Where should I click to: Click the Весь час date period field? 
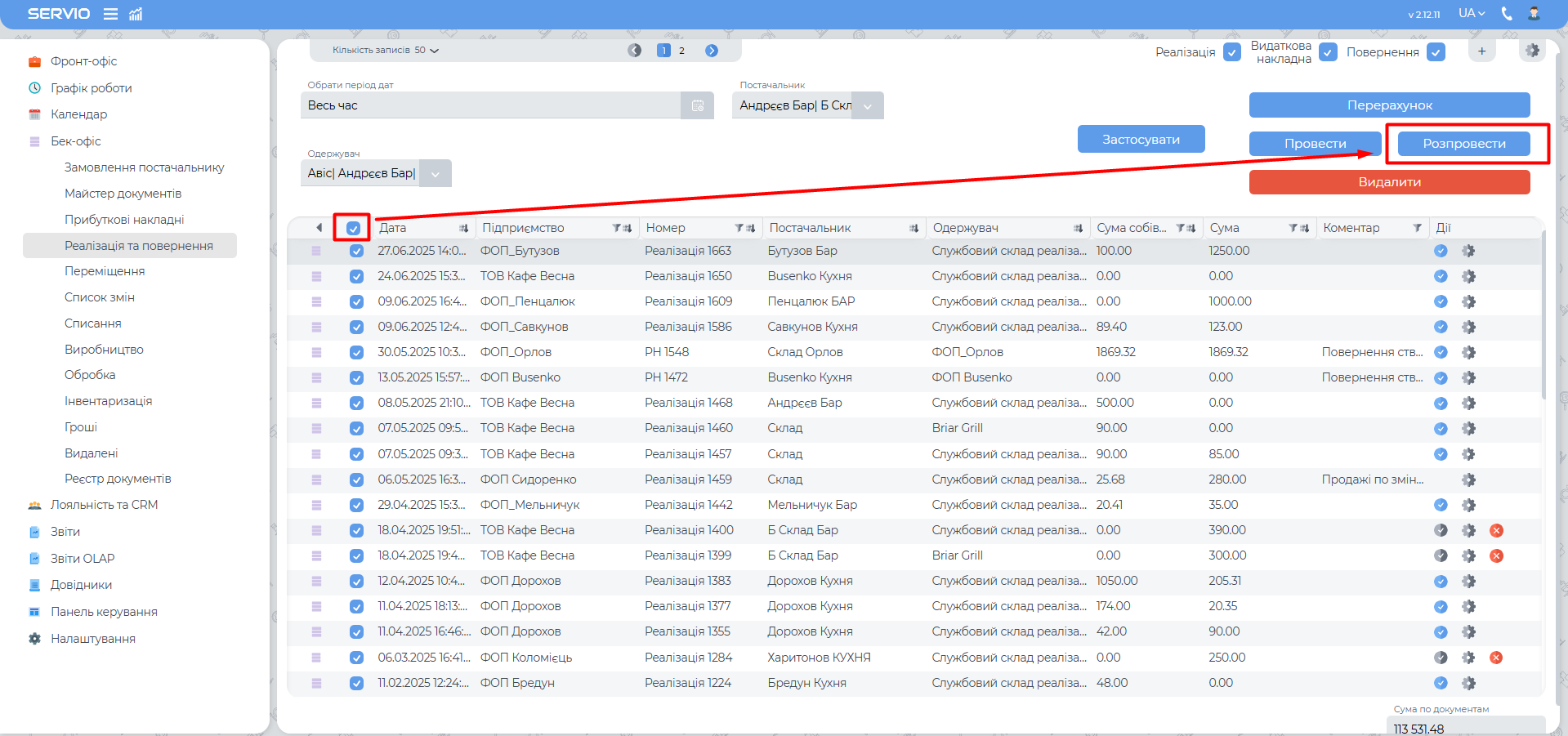coord(490,105)
